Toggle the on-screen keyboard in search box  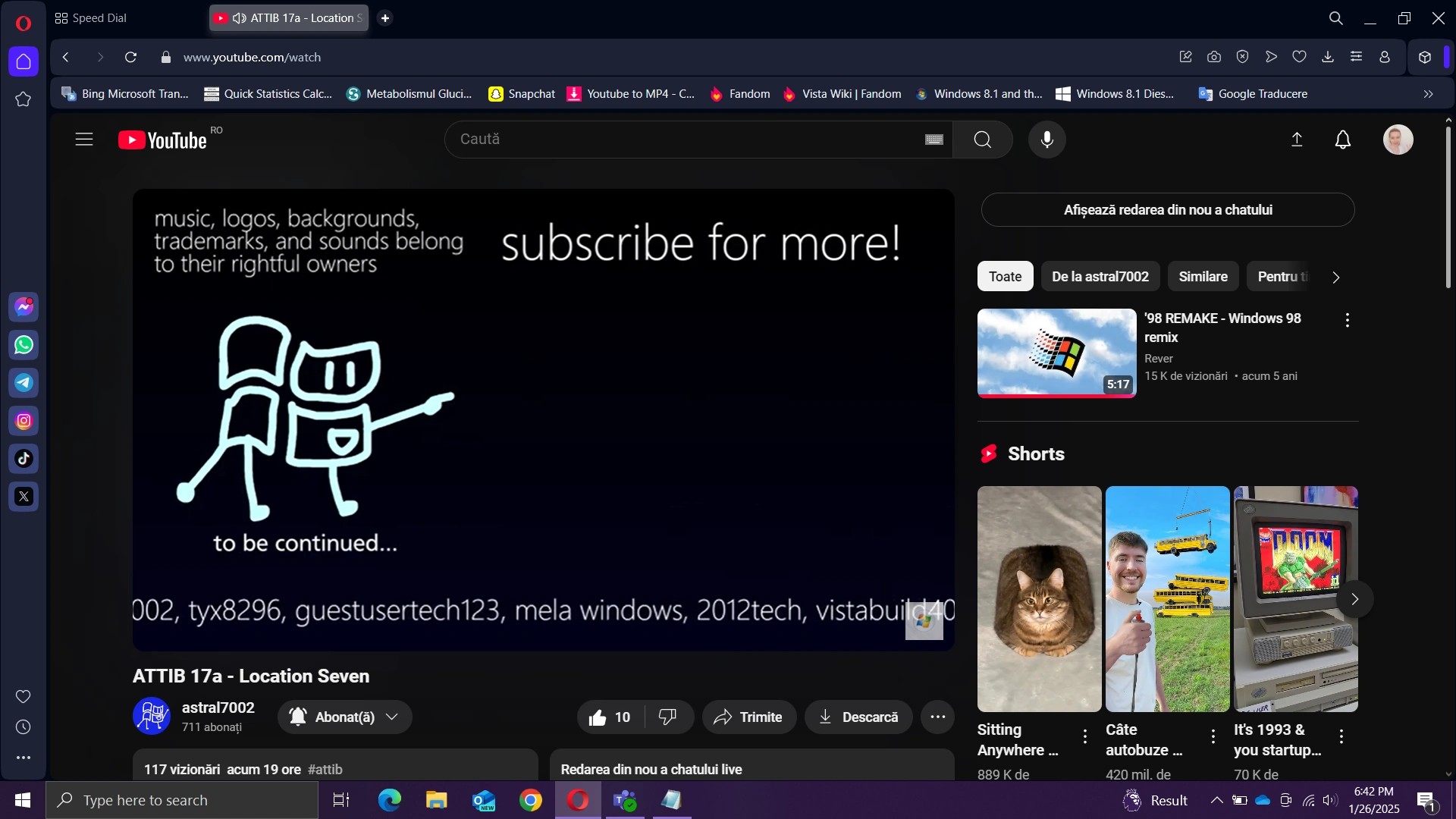click(934, 140)
